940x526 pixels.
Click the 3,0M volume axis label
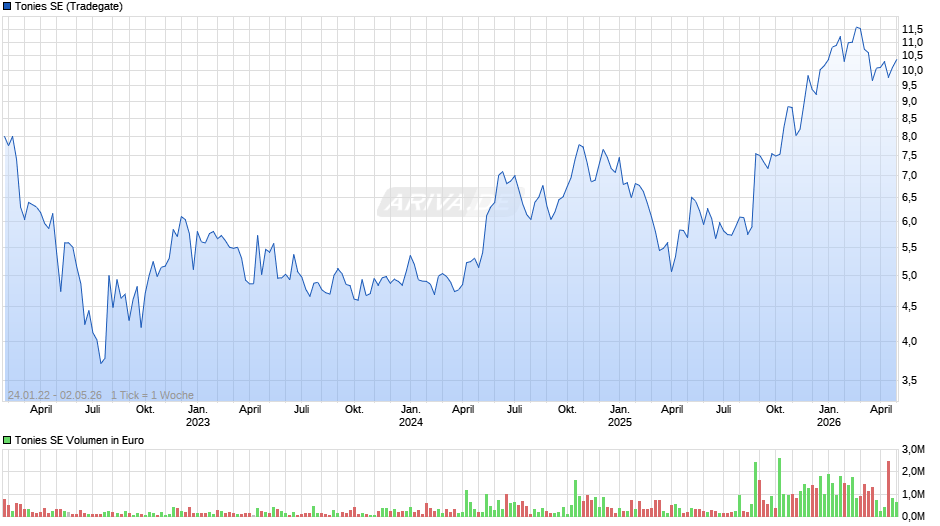click(x=913, y=449)
